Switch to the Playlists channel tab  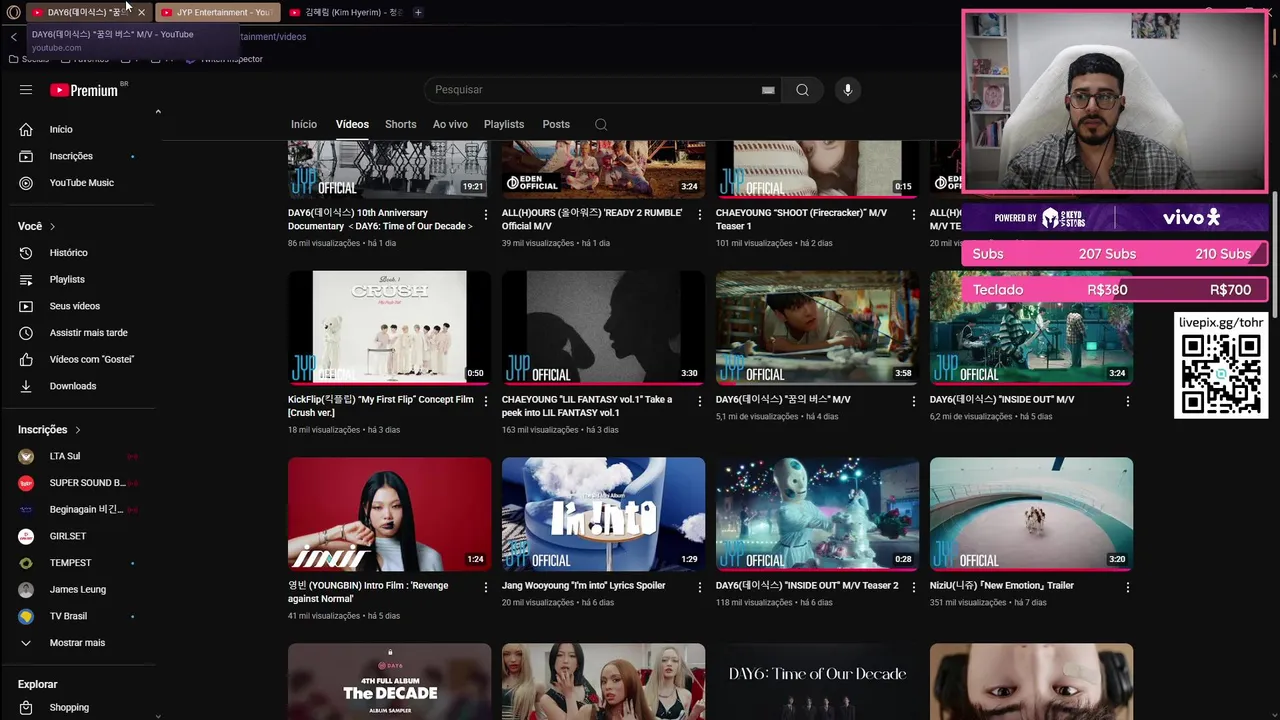click(504, 124)
